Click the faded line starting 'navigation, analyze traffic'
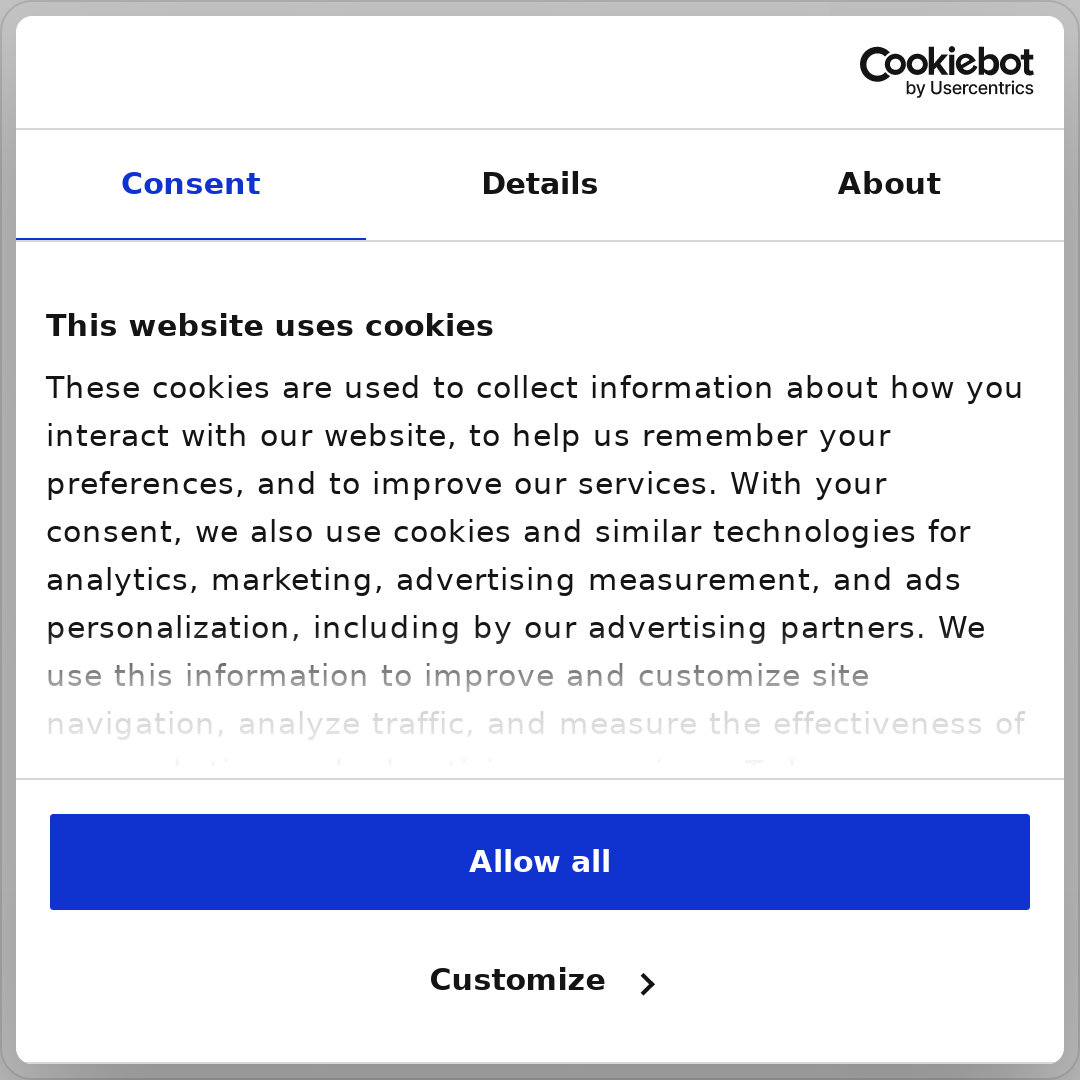This screenshot has height=1080, width=1080. tap(536, 725)
